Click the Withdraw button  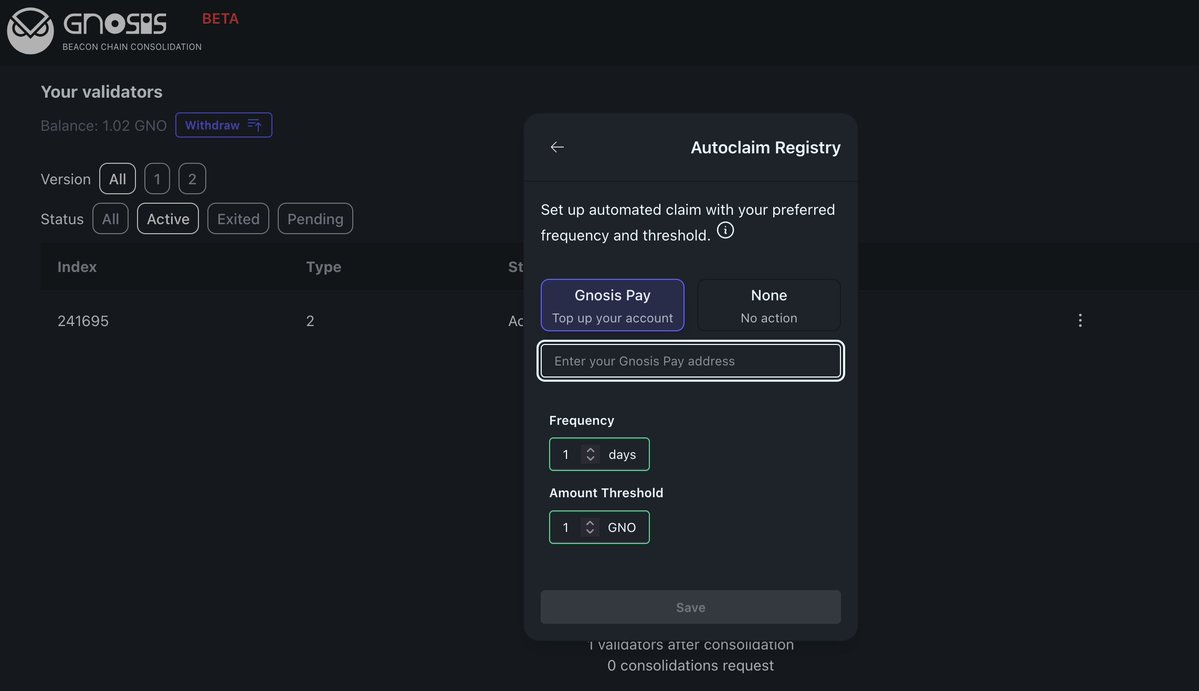[x=223, y=125]
